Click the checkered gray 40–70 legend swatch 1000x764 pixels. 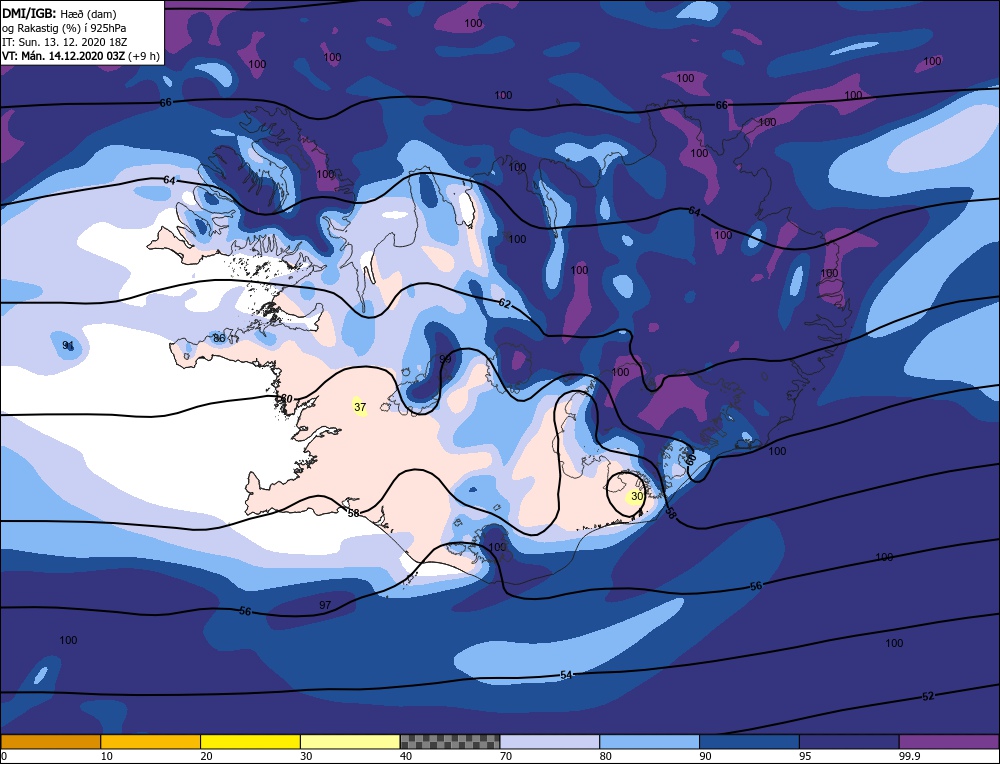(450, 742)
